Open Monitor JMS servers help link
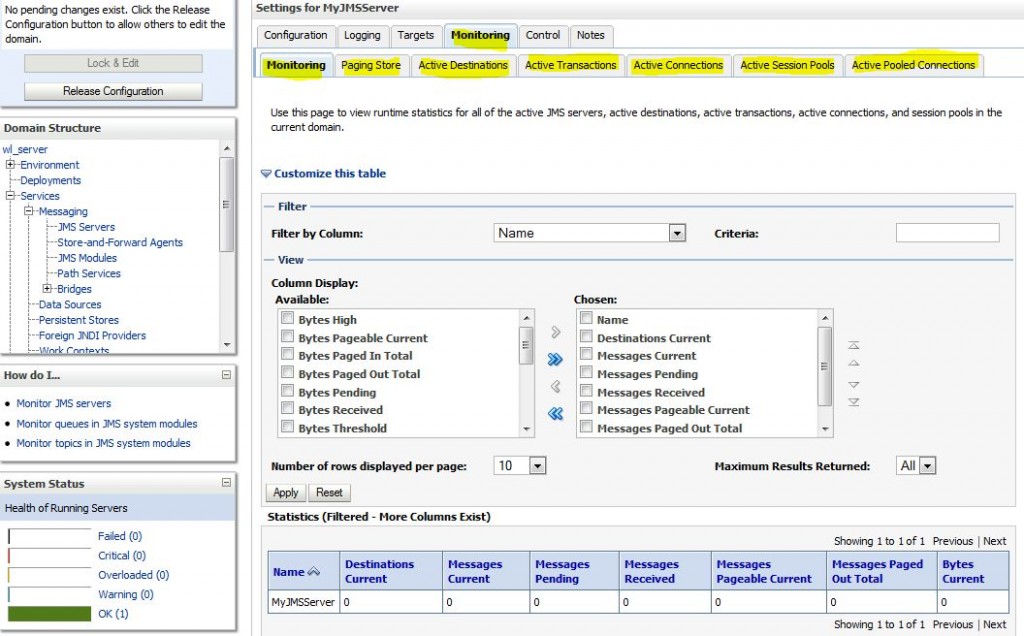Screen dimensions: 1024x636 [x=63, y=404]
